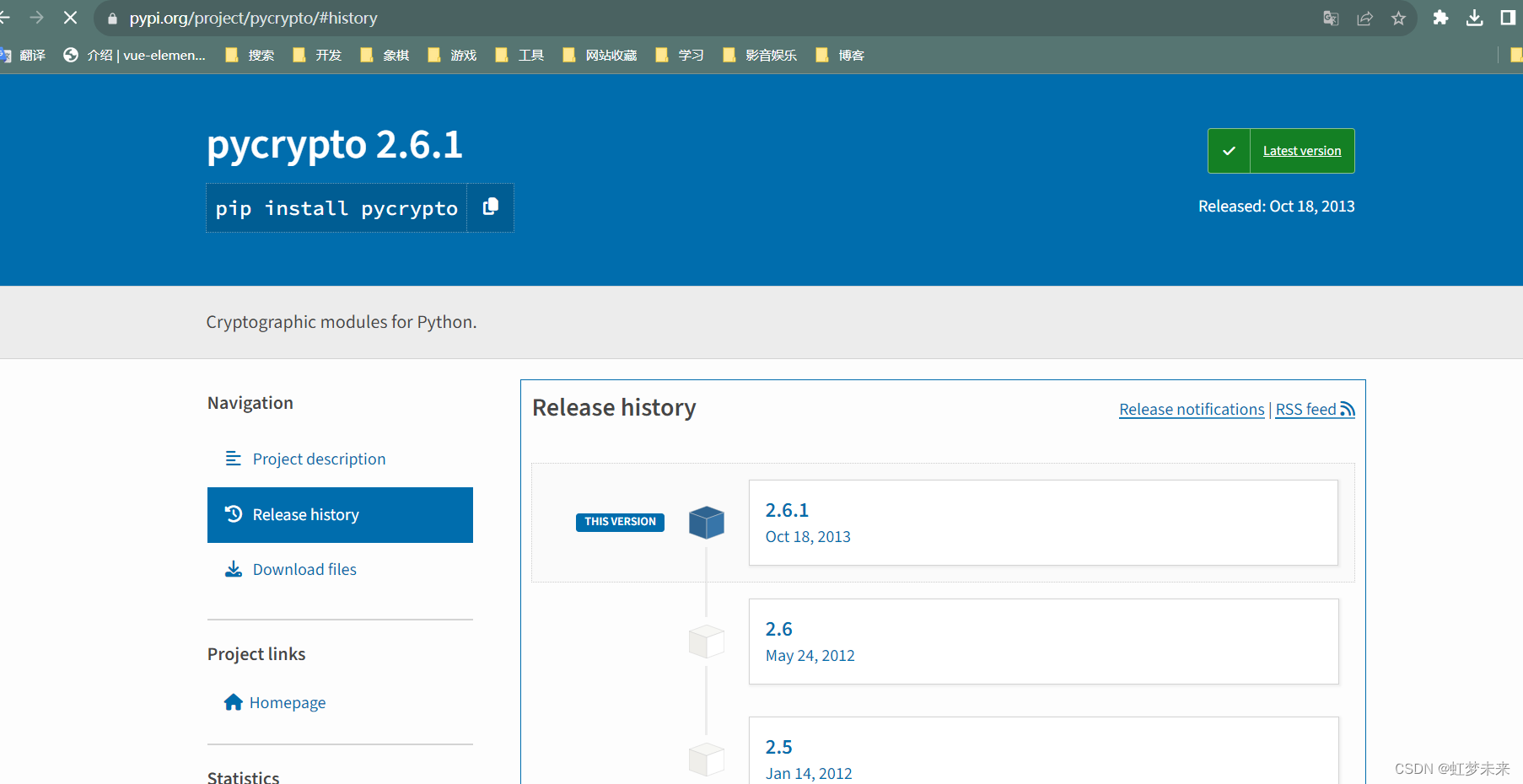Open the 游戏 bookmark folder

(452, 56)
